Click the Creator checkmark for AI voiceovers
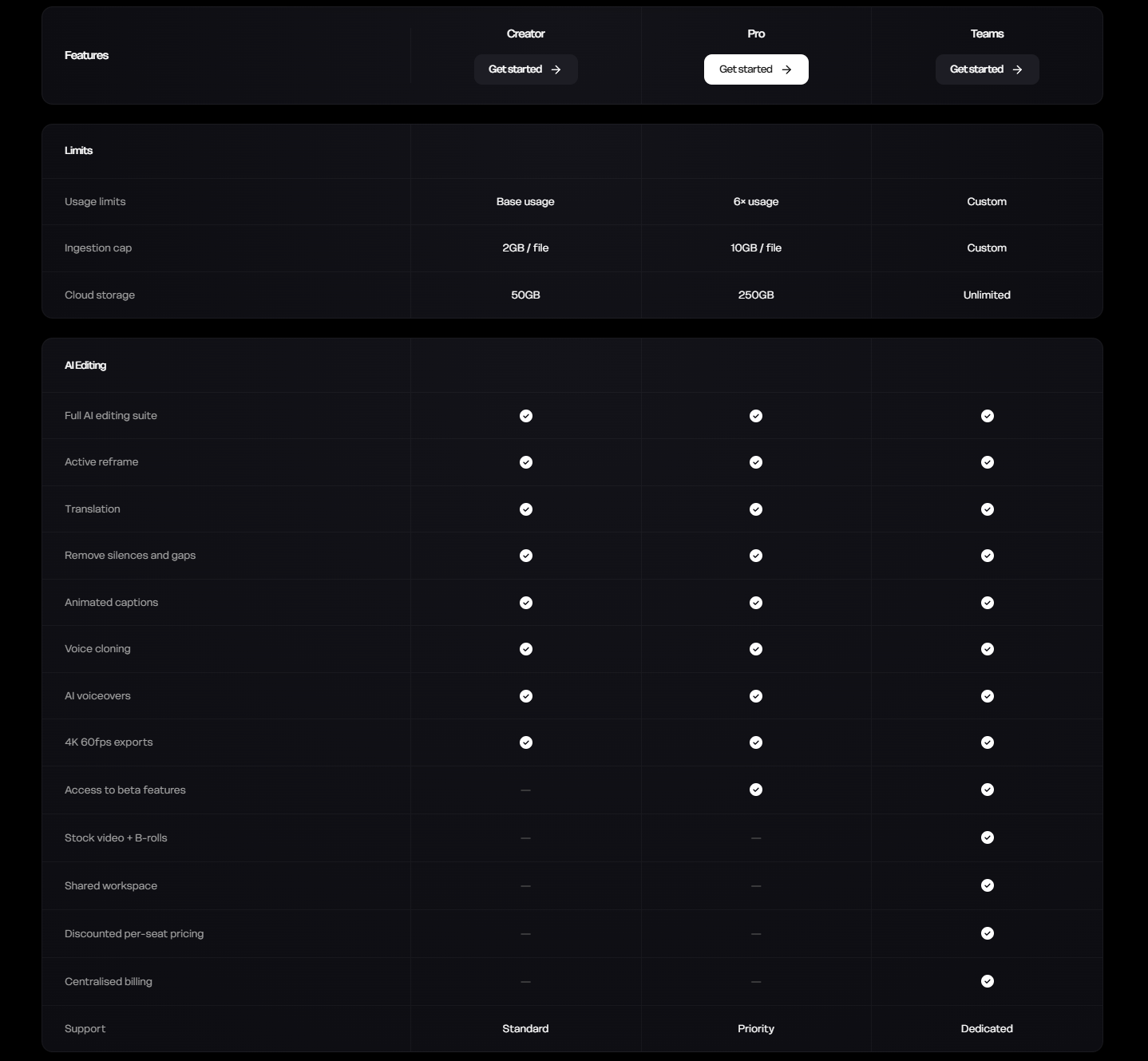The width and height of the screenshot is (1148, 1061). (x=526, y=696)
